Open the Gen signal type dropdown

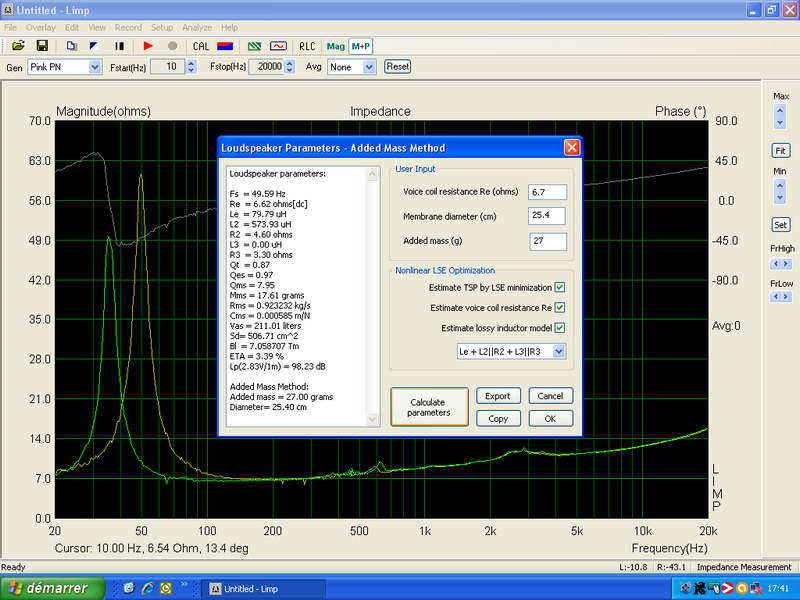coord(93,66)
